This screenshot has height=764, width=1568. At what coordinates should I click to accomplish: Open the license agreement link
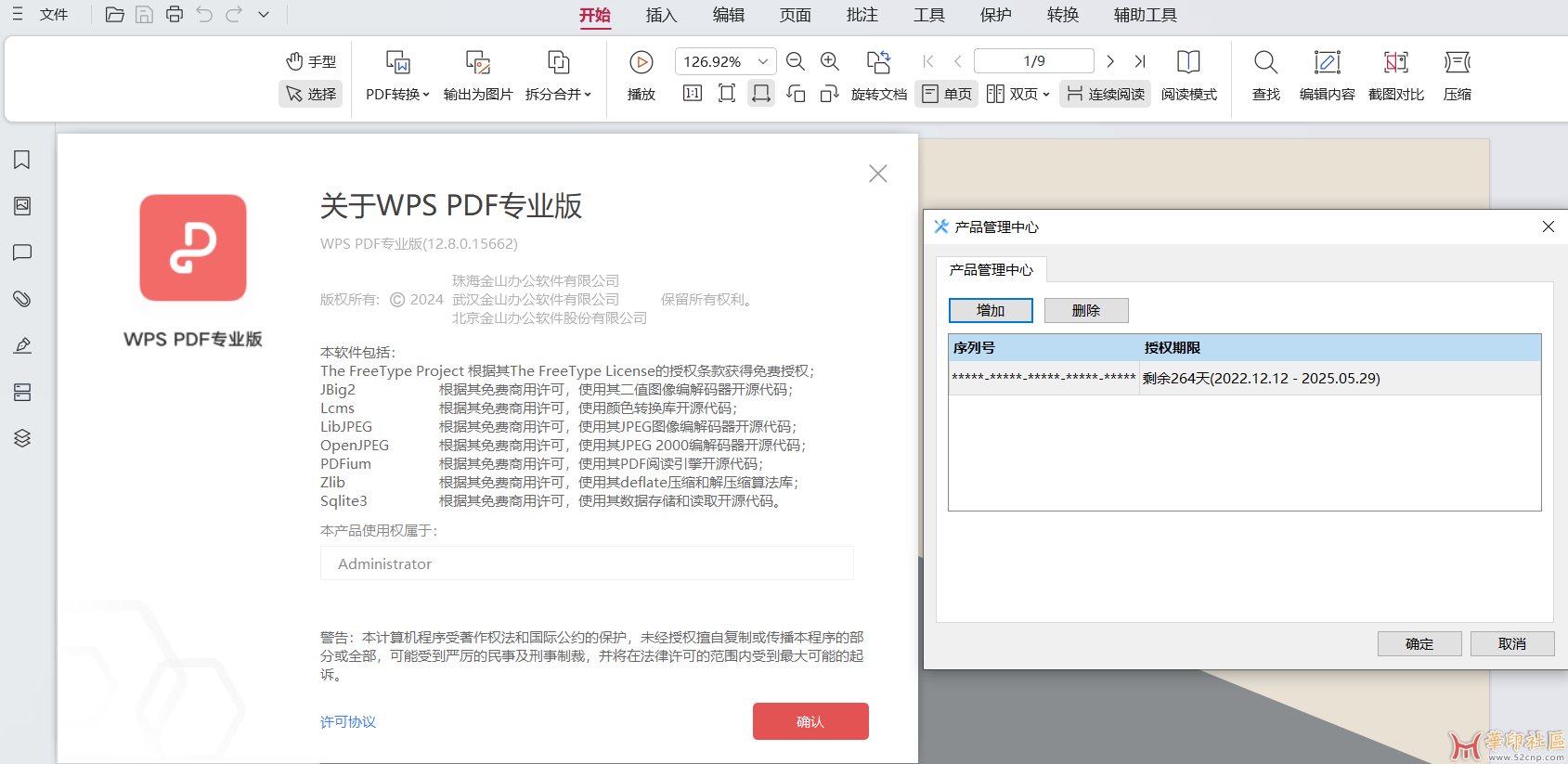(348, 722)
